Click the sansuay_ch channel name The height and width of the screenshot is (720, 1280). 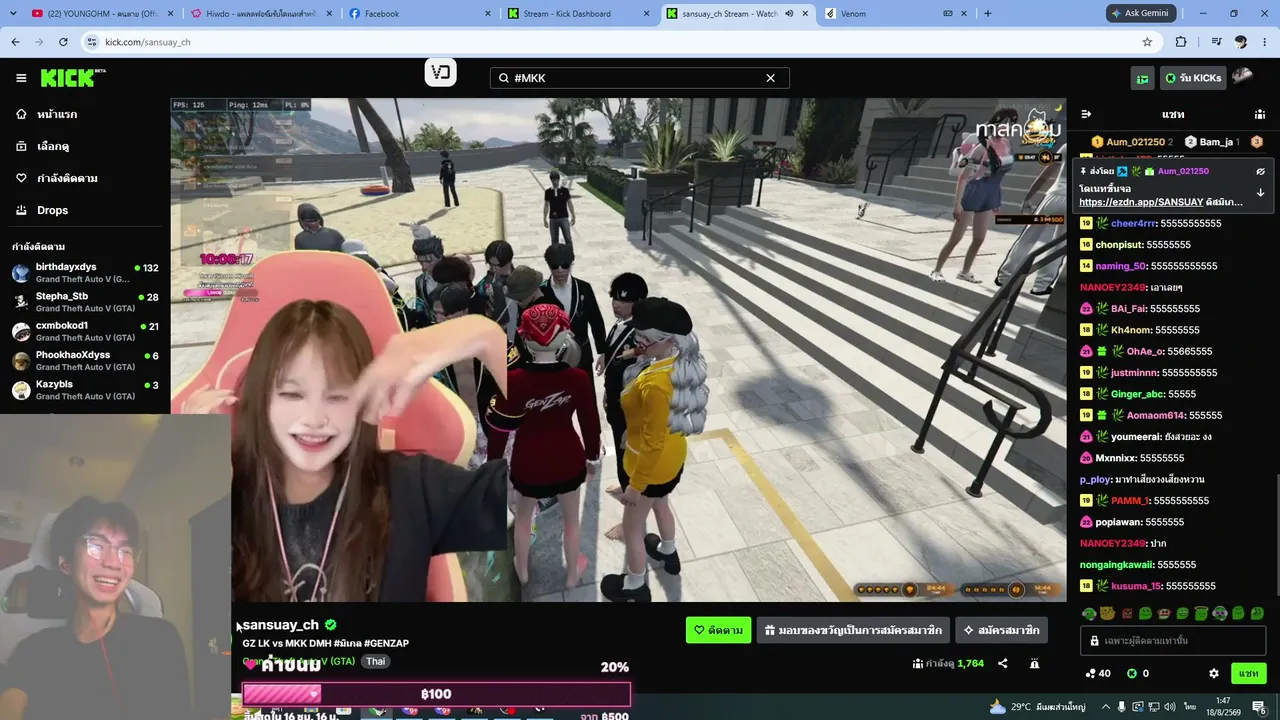pos(280,625)
